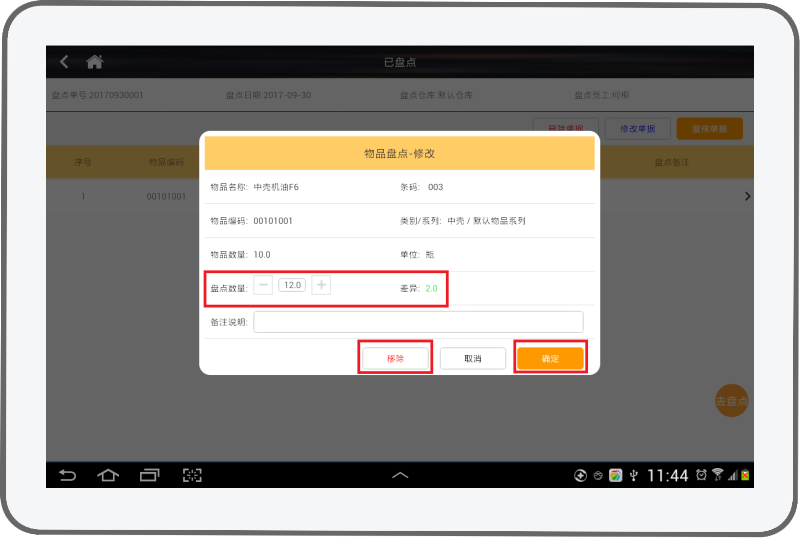Click the plus button for 盘点数量

pyautogui.click(x=321, y=285)
